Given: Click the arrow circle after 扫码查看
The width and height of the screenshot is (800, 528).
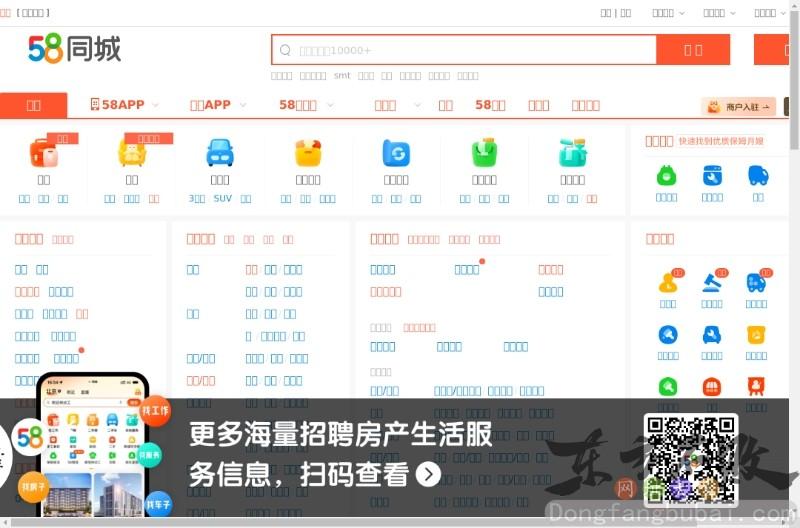Looking at the screenshot, I should [428, 474].
